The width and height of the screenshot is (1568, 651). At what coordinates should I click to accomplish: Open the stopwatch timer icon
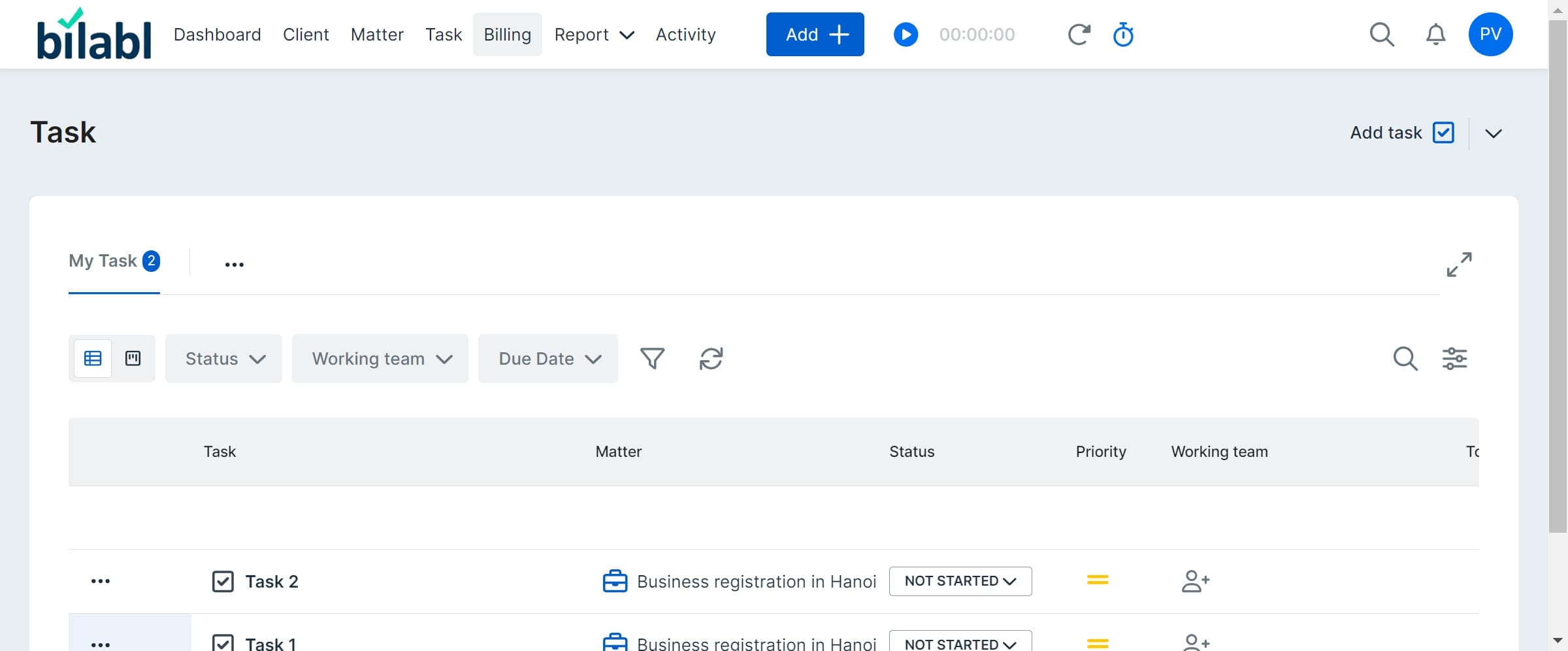(x=1123, y=34)
